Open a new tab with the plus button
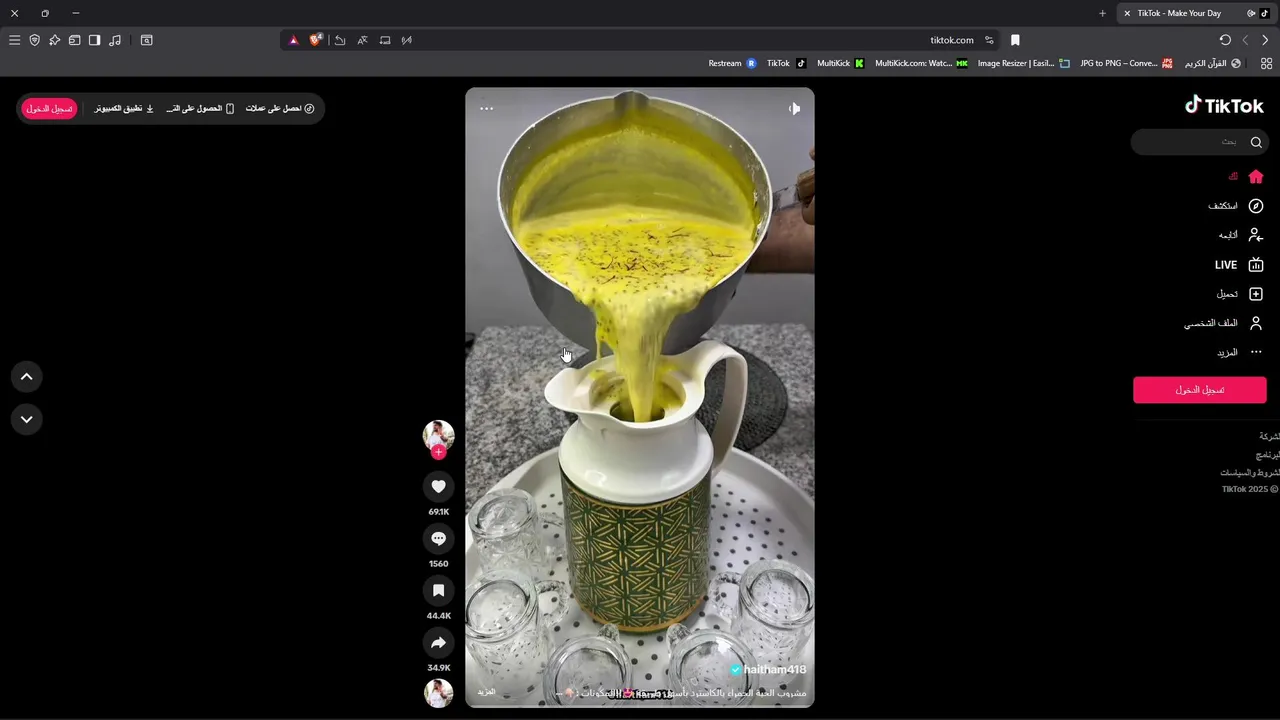 [x=1102, y=13]
